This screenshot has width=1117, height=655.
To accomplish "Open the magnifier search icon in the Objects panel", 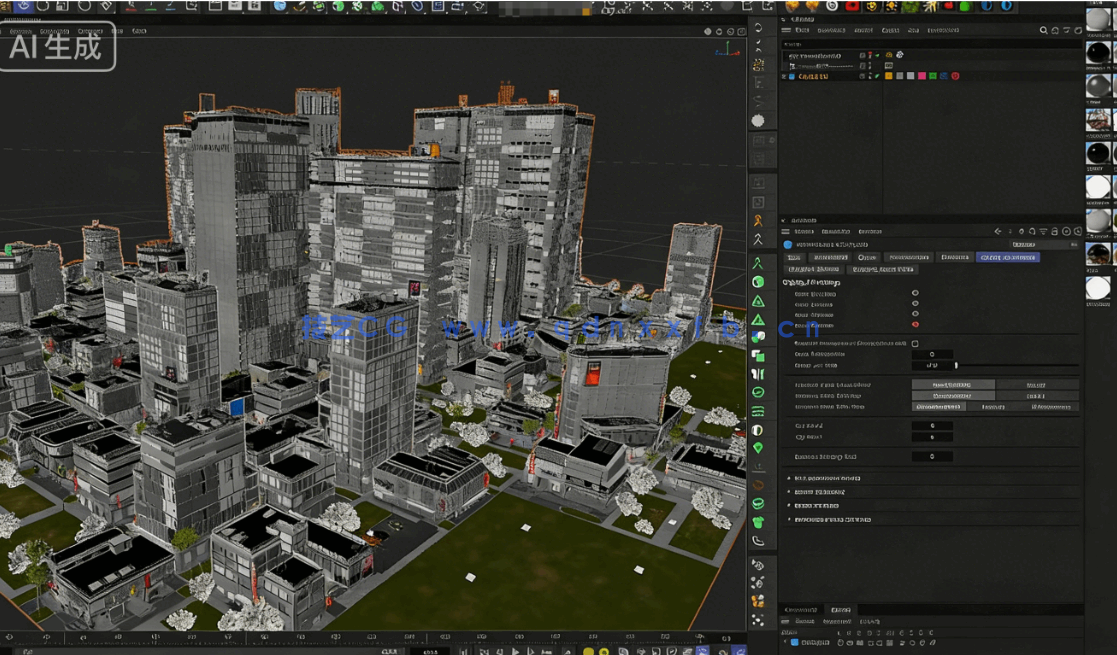I will tap(1043, 29).
